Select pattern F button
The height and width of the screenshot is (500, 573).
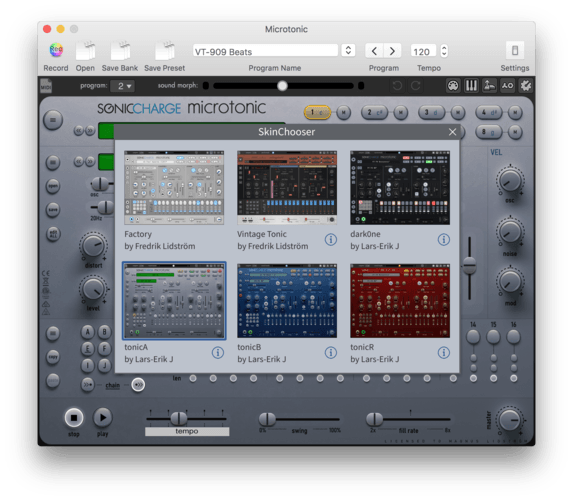105,348
